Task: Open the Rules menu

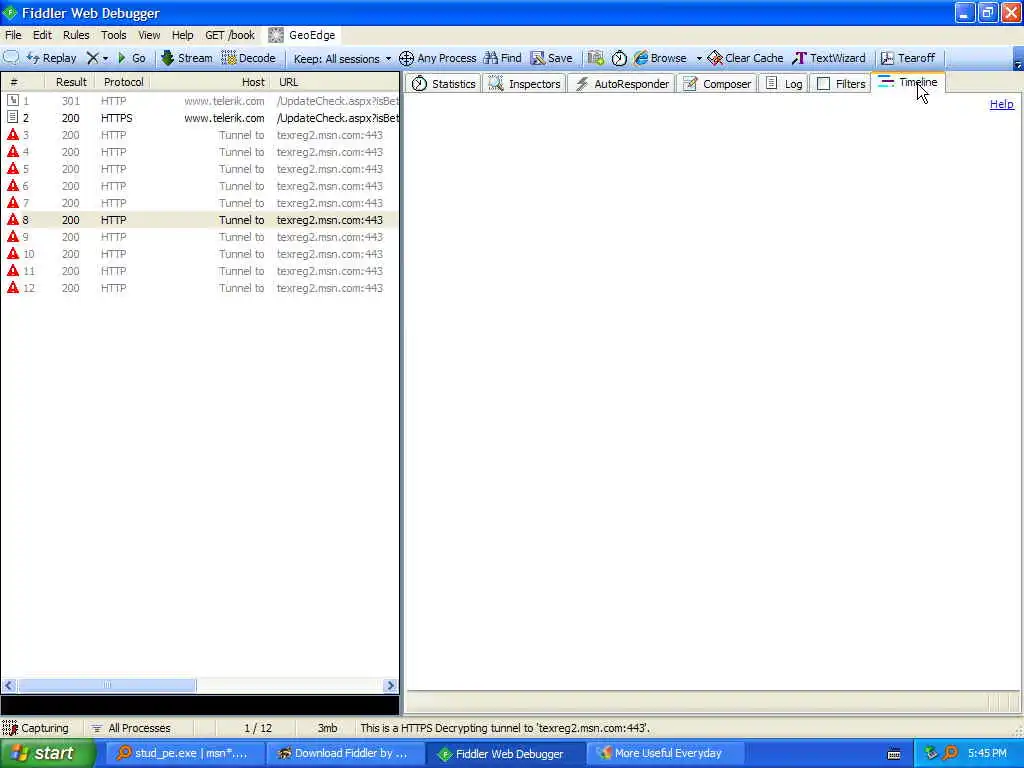Action: (76, 35)
